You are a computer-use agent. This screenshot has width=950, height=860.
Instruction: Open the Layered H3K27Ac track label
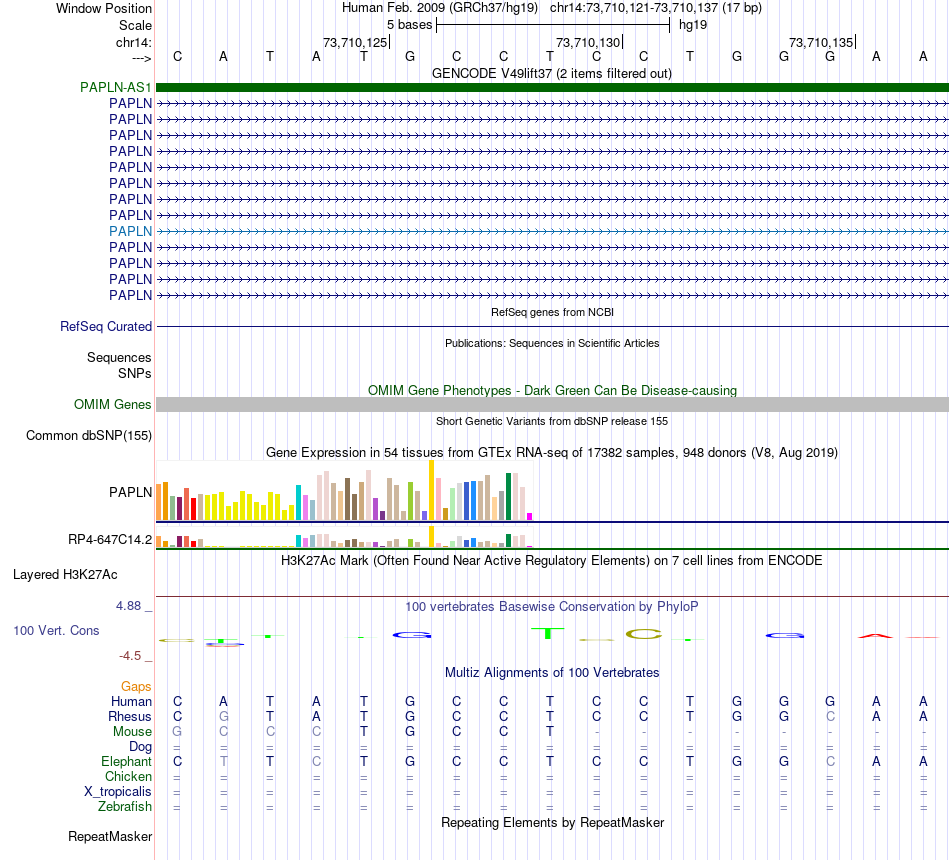click(x=65, y=574)
